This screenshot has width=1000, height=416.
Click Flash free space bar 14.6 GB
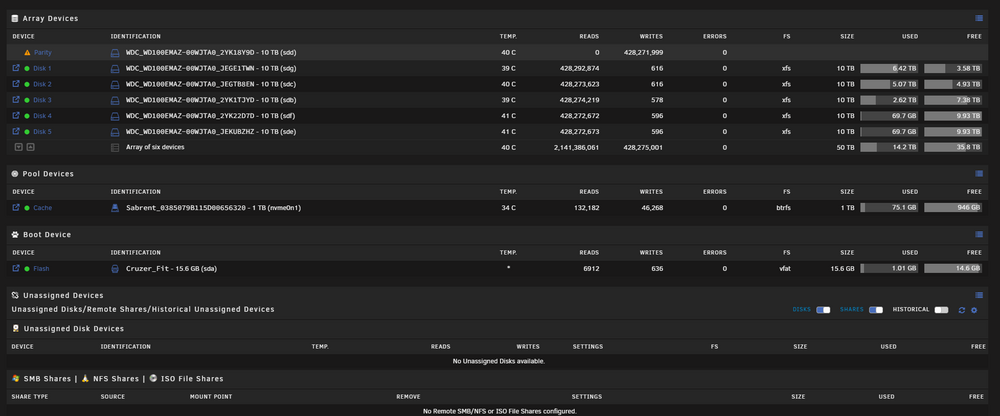click(x=953, y=269)
